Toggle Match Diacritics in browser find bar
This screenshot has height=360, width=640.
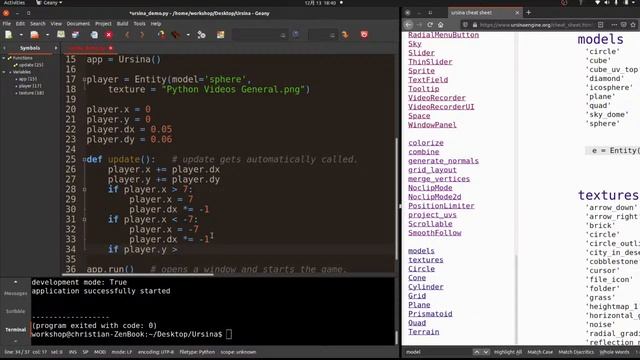(576, 352)
